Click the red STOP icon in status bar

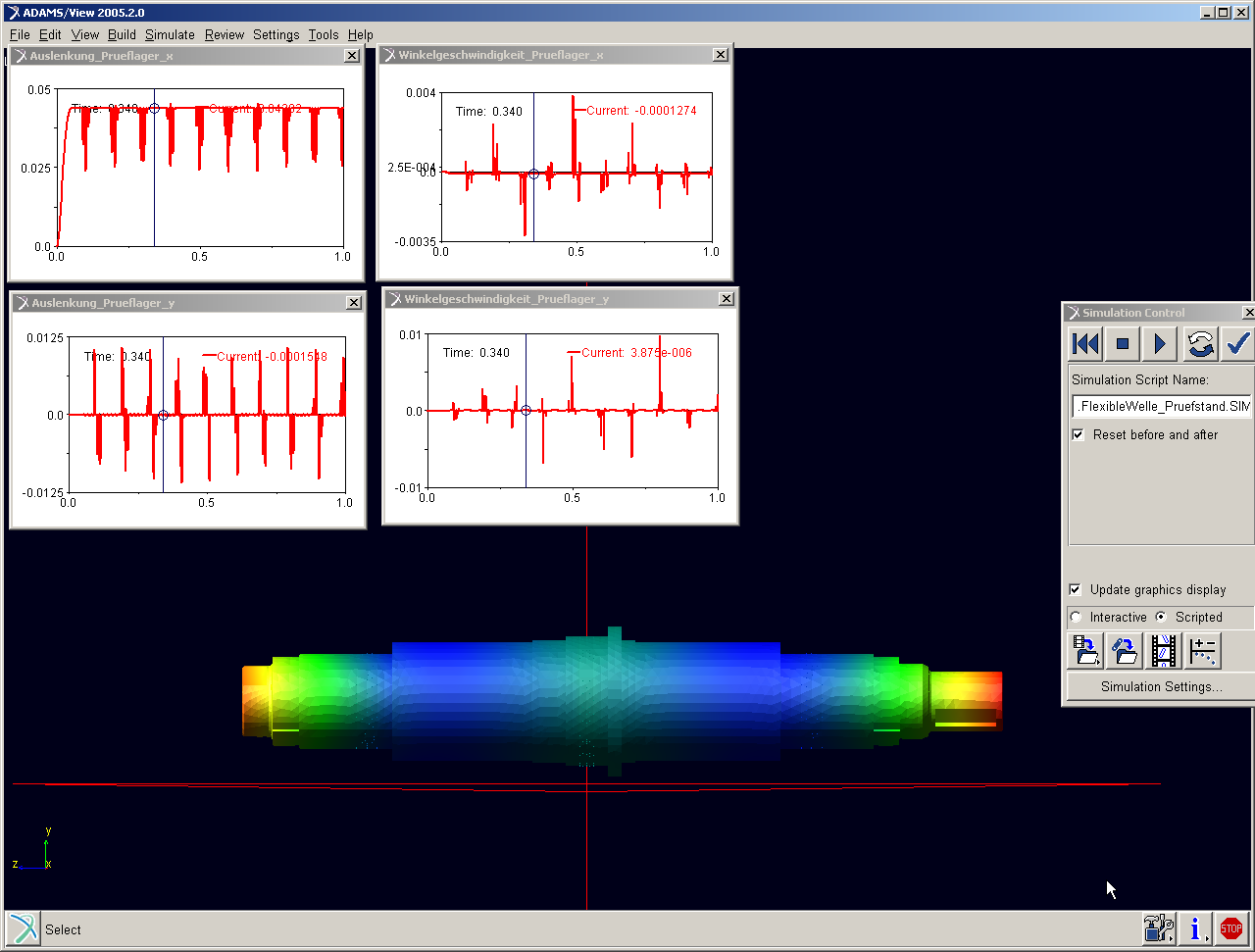pyautogui.click(x=1231, y=927)
